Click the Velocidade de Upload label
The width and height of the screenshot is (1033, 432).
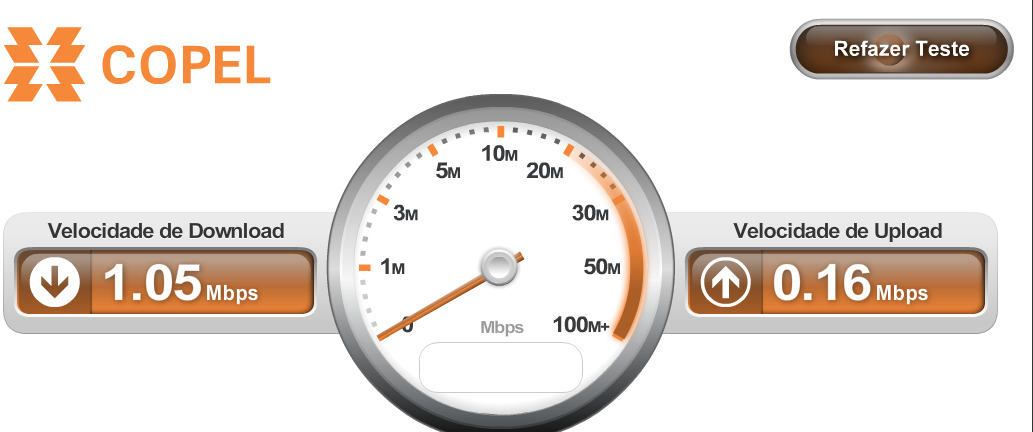pos(838,231)
